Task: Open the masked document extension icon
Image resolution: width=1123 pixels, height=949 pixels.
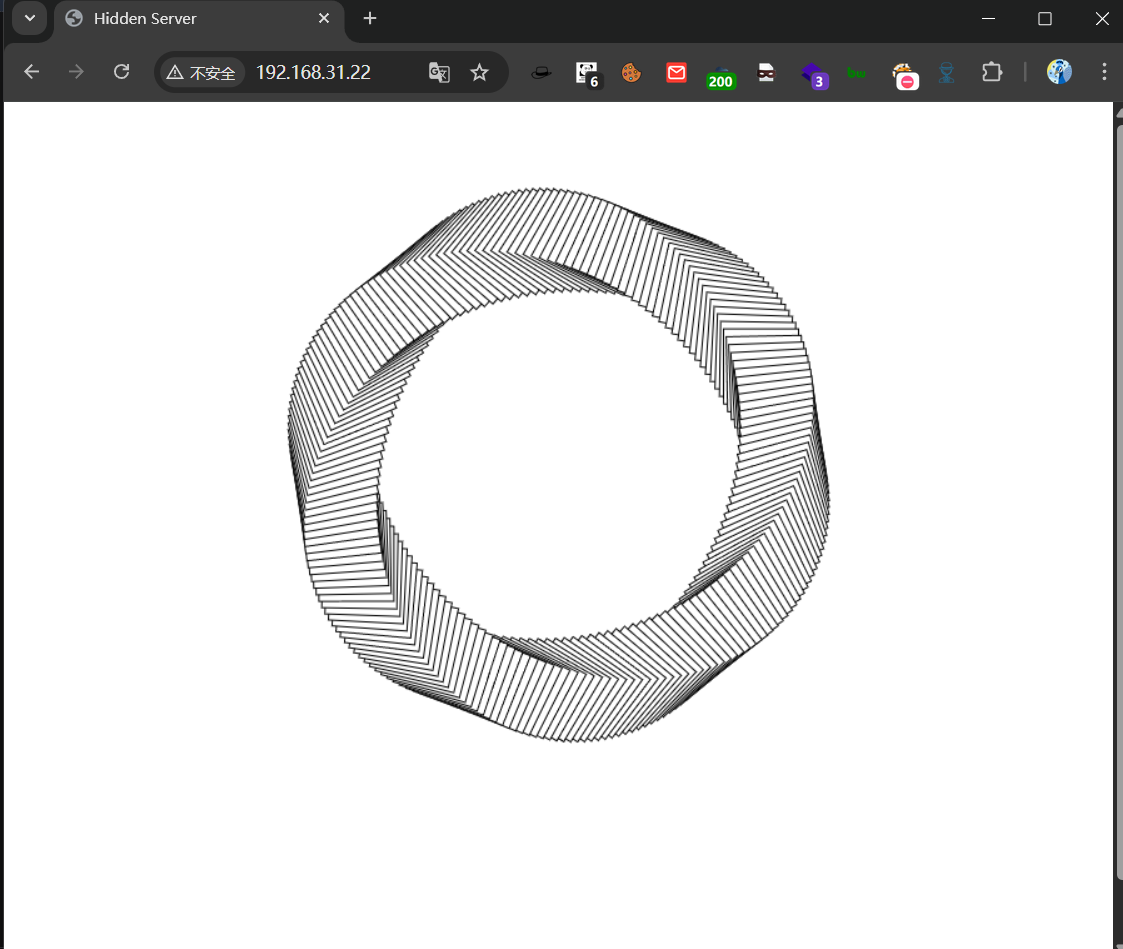Action: (x=766, y=72)
